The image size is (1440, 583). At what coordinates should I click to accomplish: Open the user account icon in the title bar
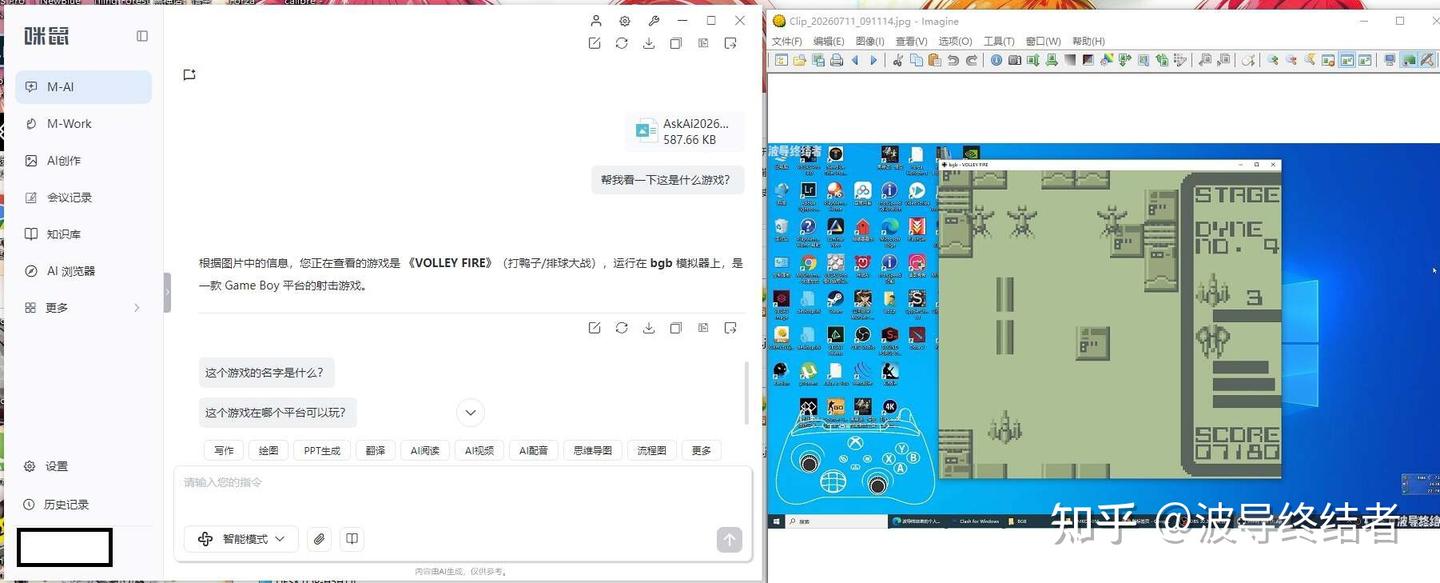596,21
